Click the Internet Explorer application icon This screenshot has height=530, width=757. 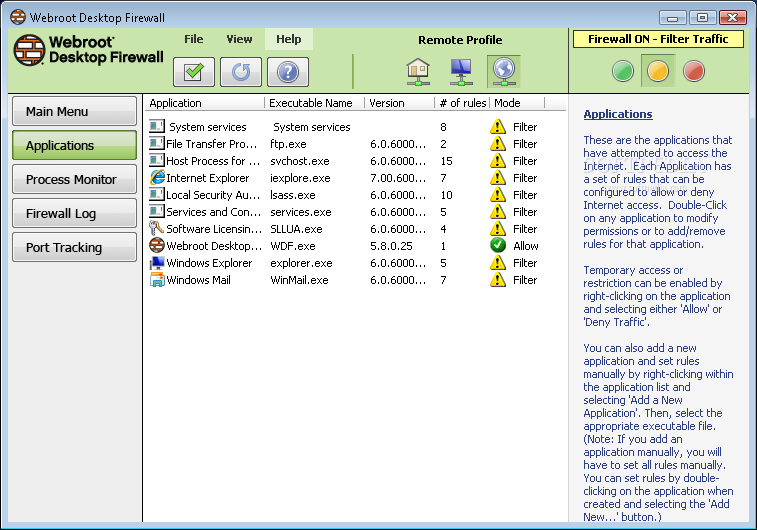(157, 178)
